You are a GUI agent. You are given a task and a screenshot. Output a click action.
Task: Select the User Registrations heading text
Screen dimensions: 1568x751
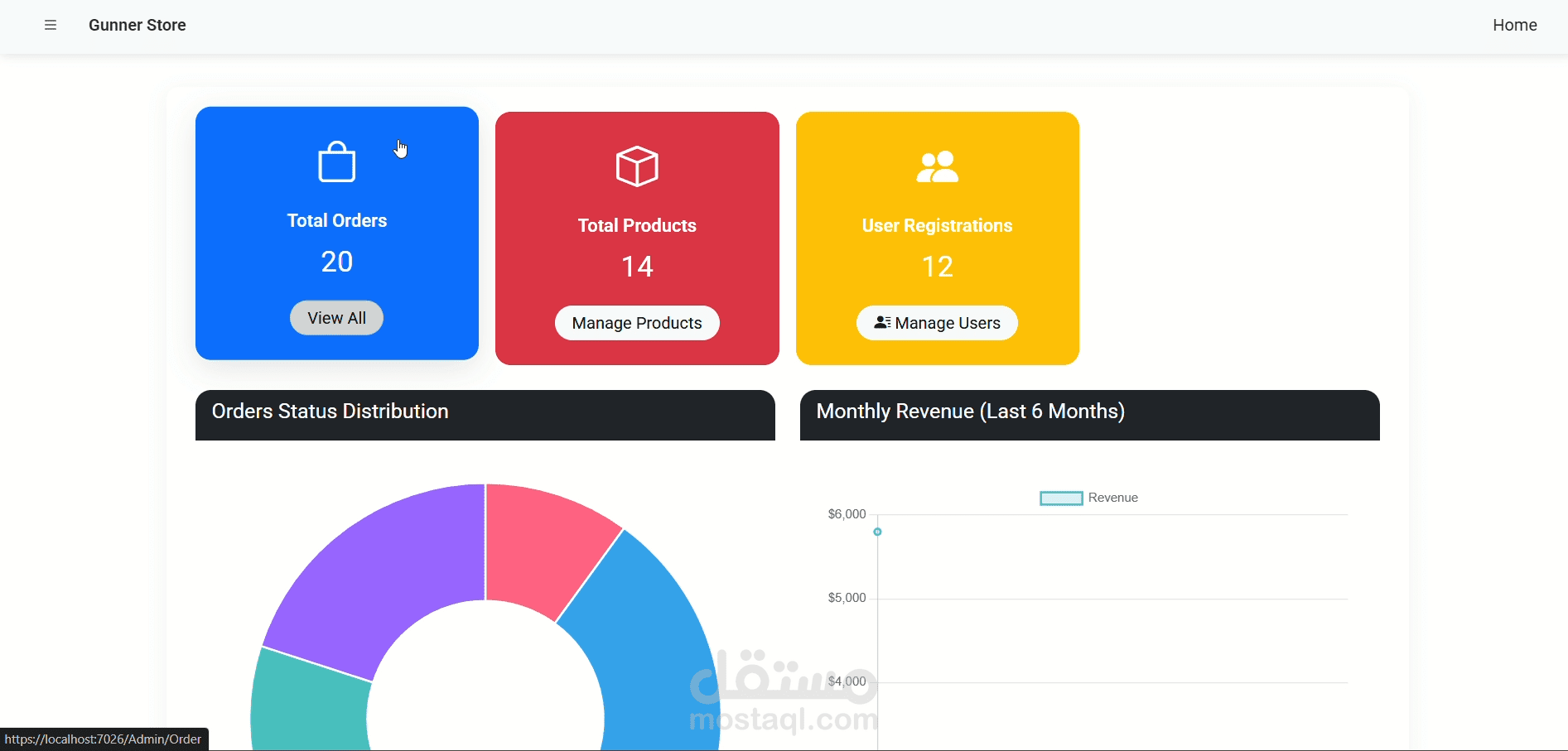pyautogui.click(x=938, y=225)
